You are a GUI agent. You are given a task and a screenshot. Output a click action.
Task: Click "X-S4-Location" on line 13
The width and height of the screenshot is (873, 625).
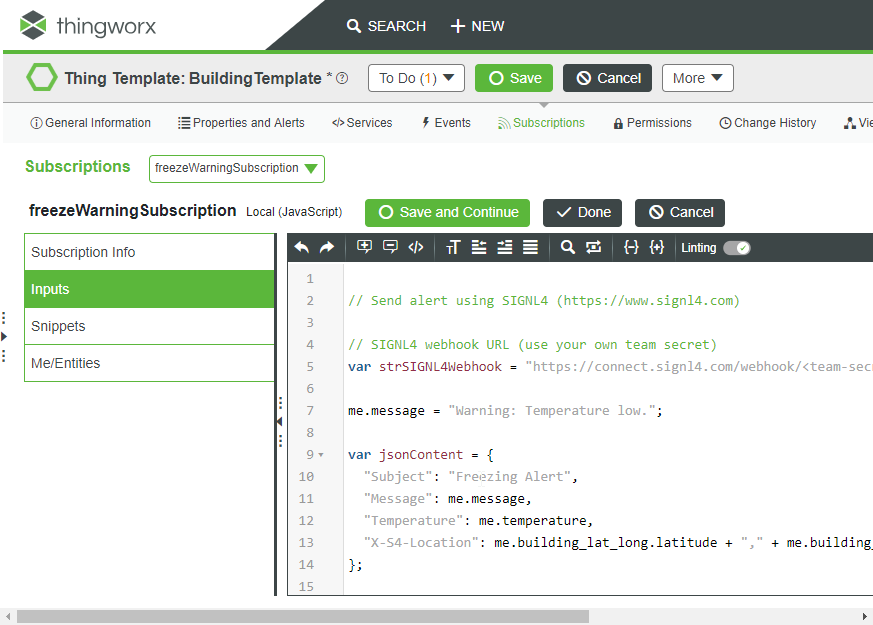pos(420,543)
